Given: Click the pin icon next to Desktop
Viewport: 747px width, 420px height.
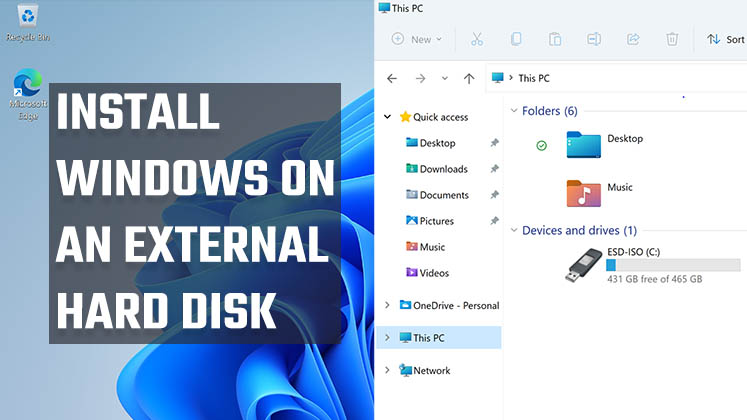Looking at the screenshot, I should coord(495,143).
